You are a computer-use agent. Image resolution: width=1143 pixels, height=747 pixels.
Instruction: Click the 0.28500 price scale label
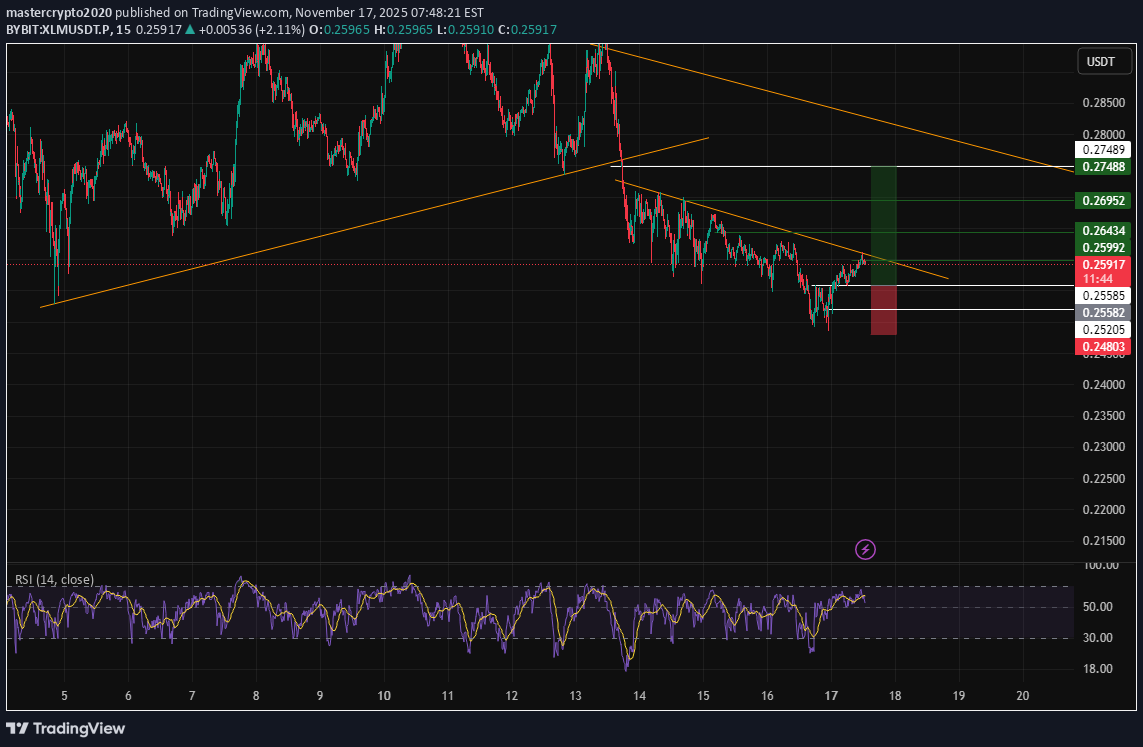(1102, 103)
